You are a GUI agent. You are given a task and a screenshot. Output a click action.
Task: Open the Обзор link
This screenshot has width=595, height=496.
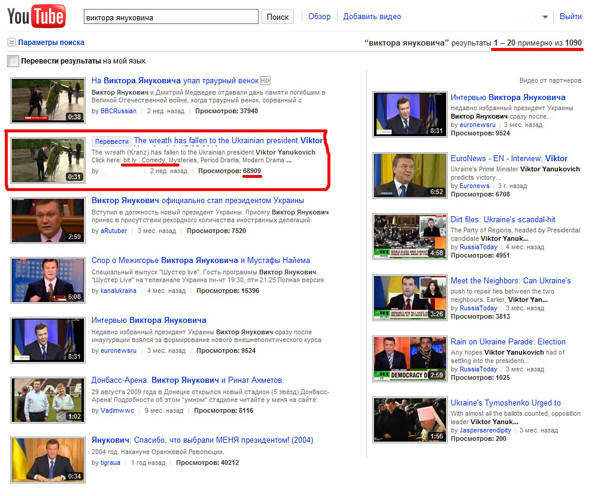[x=319, y=16]
